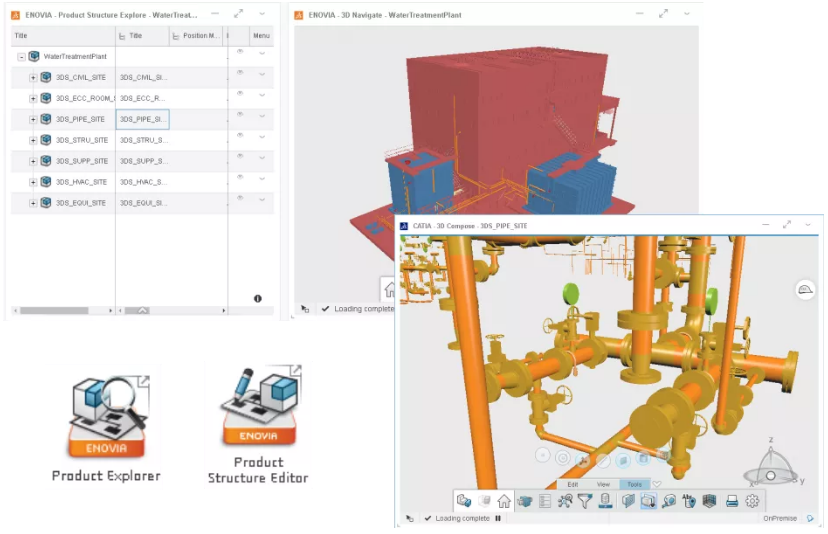
Task: Toggle visibility of 3DS_CIVIL_SITE row
Action: (240, 72)
